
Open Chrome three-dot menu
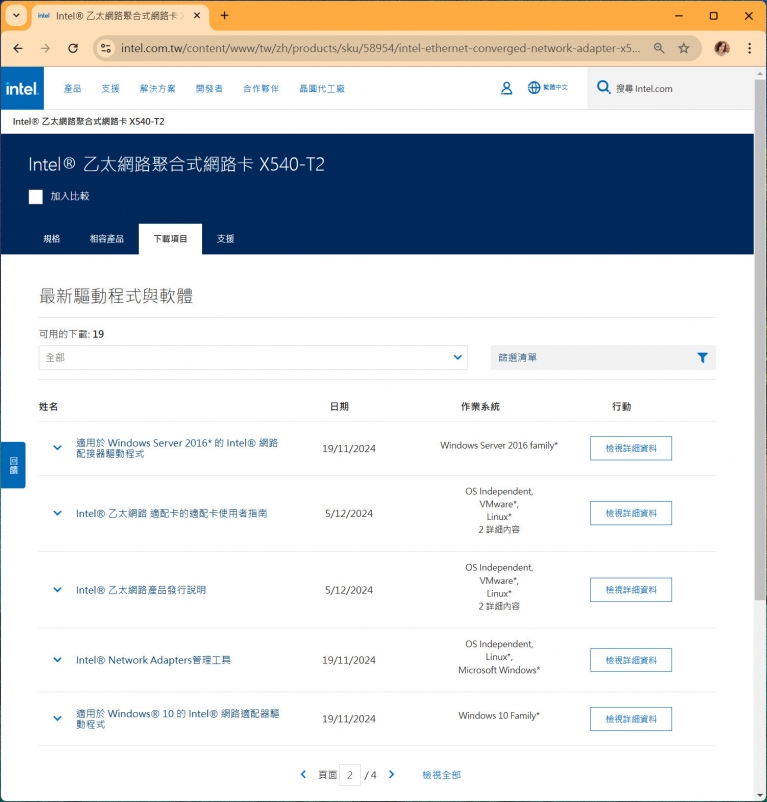(749, 48)
